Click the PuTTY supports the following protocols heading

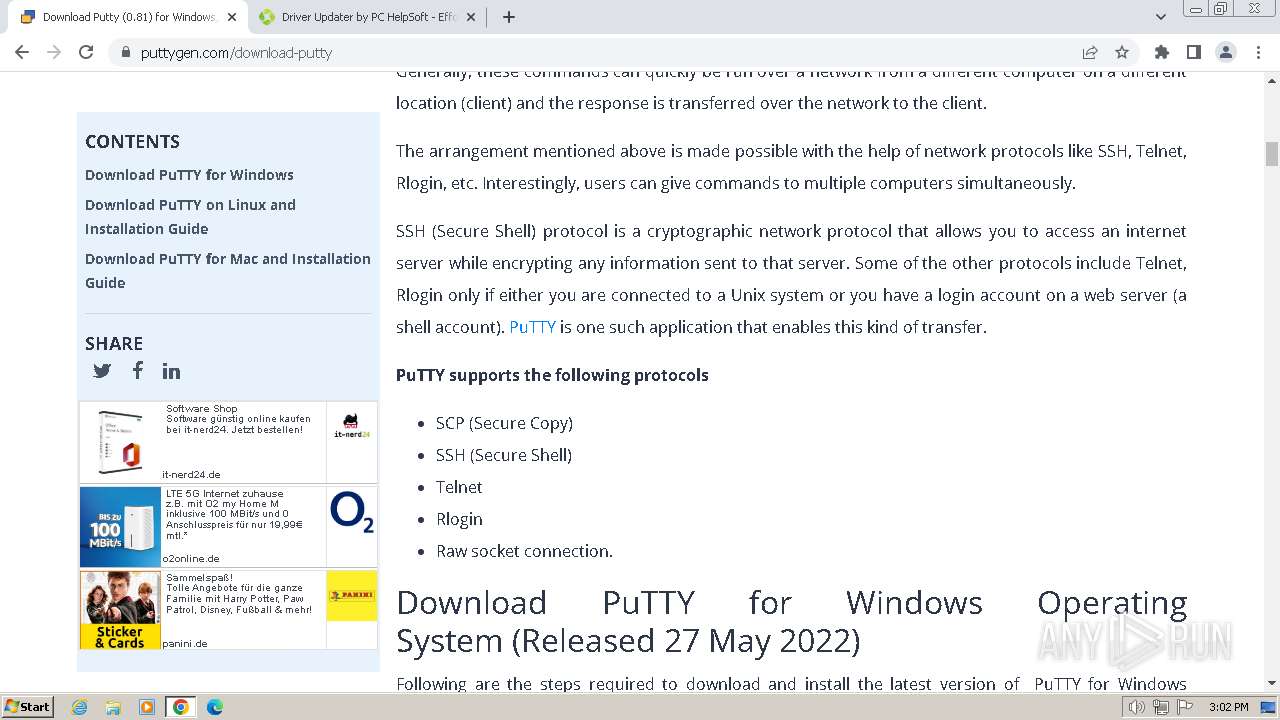(552, 375)
